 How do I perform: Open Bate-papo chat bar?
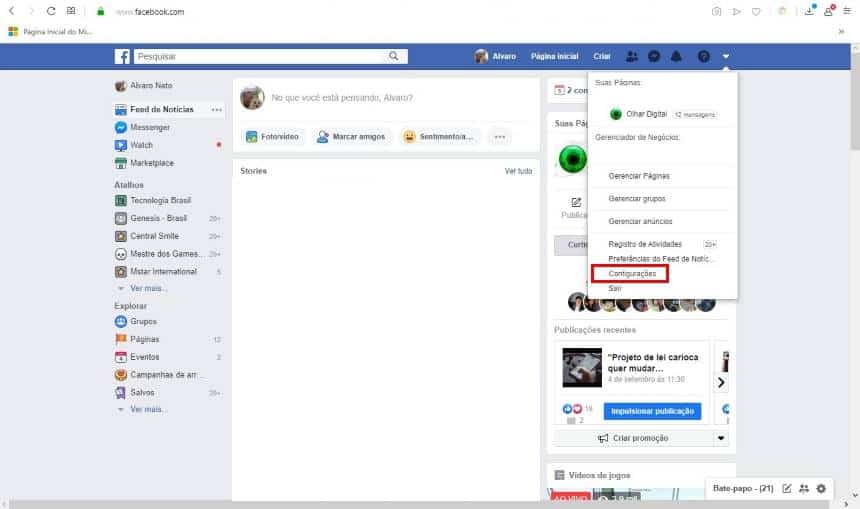(x=743, y=488)
